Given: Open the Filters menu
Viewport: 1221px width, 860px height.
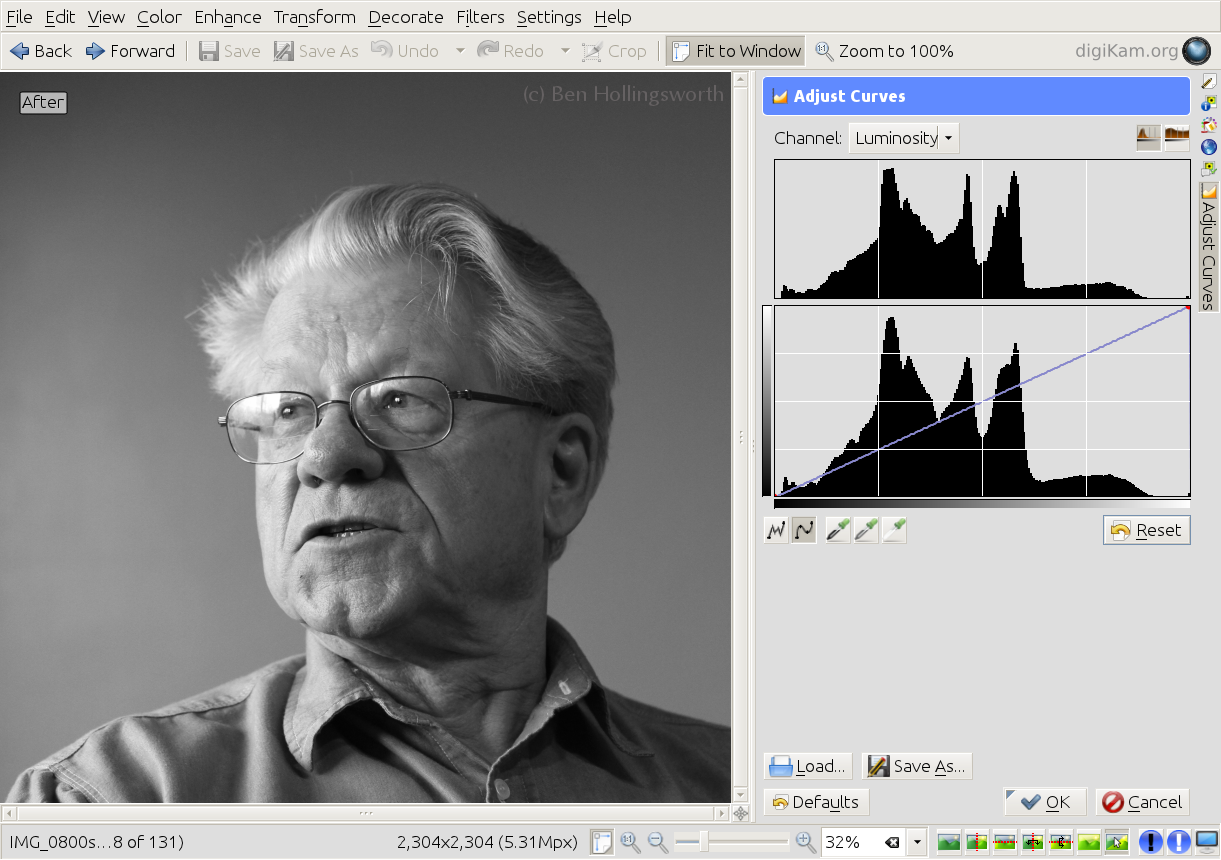Looking at the screenshot, I should (480, 17).
